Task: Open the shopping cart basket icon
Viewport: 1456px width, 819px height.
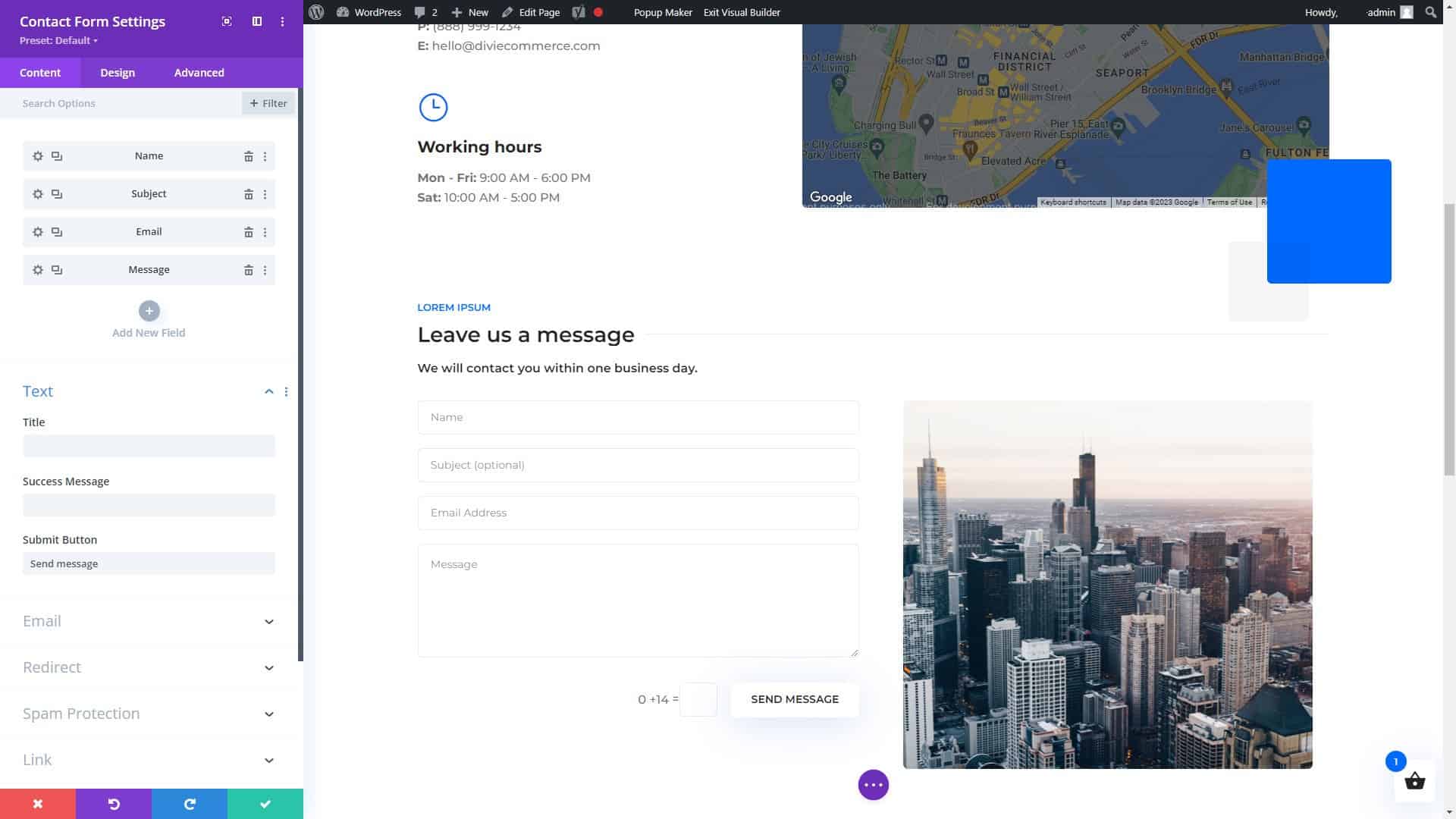Action: coord(1414,781)
